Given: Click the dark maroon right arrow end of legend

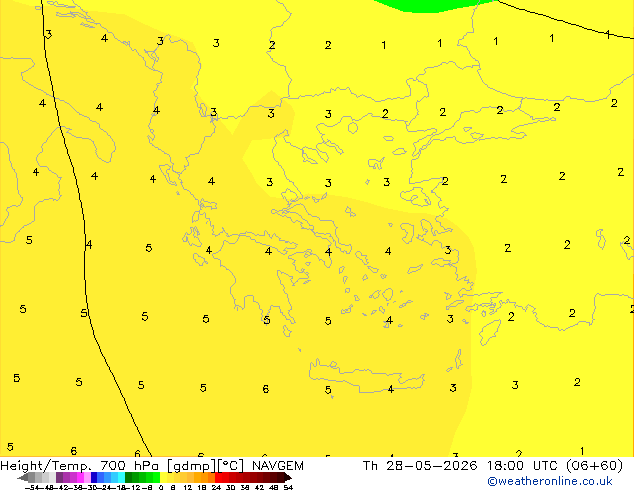Looking at the screenshot, I should tap(287, 478).
